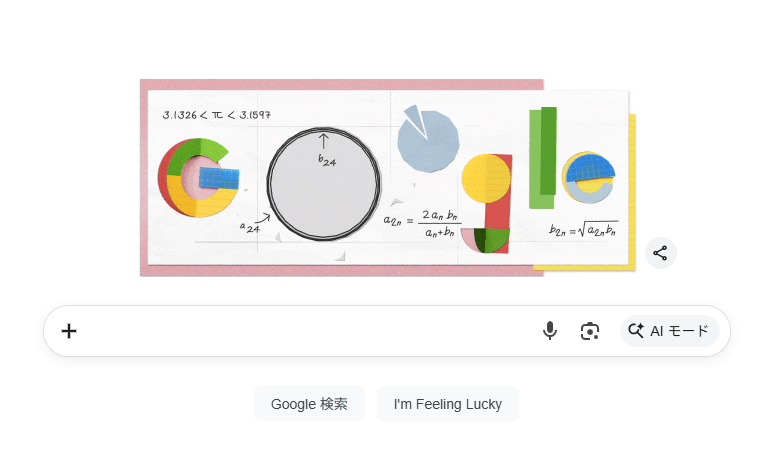Click the green rectangle letter in doodle
Image resolution: width=770 pixels, height=451 pixels.
pos(542,156)
